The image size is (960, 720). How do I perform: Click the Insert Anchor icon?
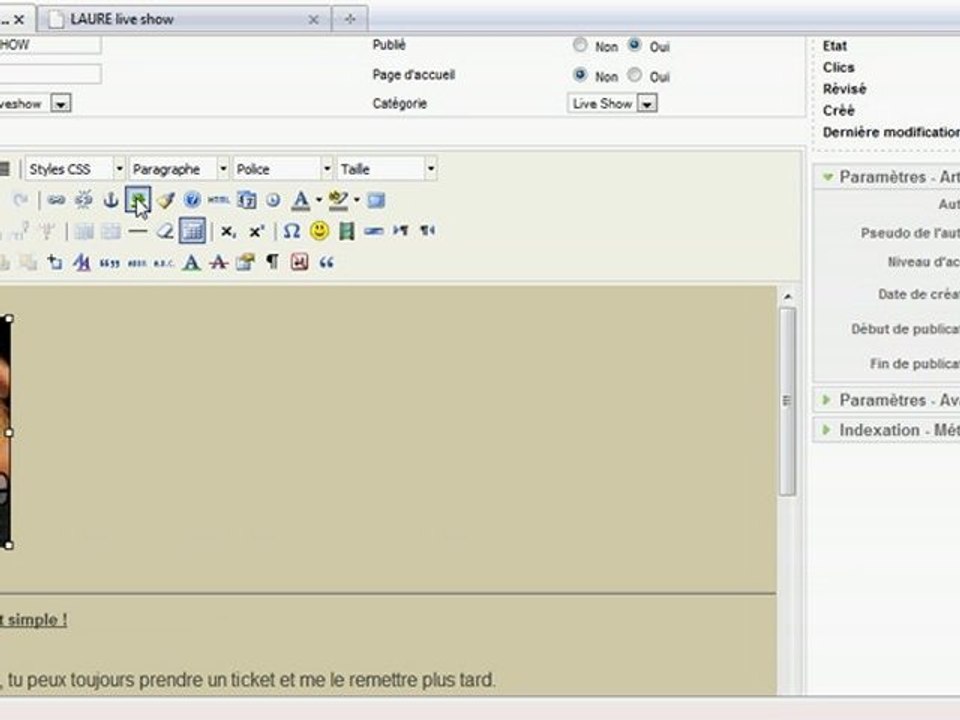point(111,200)
